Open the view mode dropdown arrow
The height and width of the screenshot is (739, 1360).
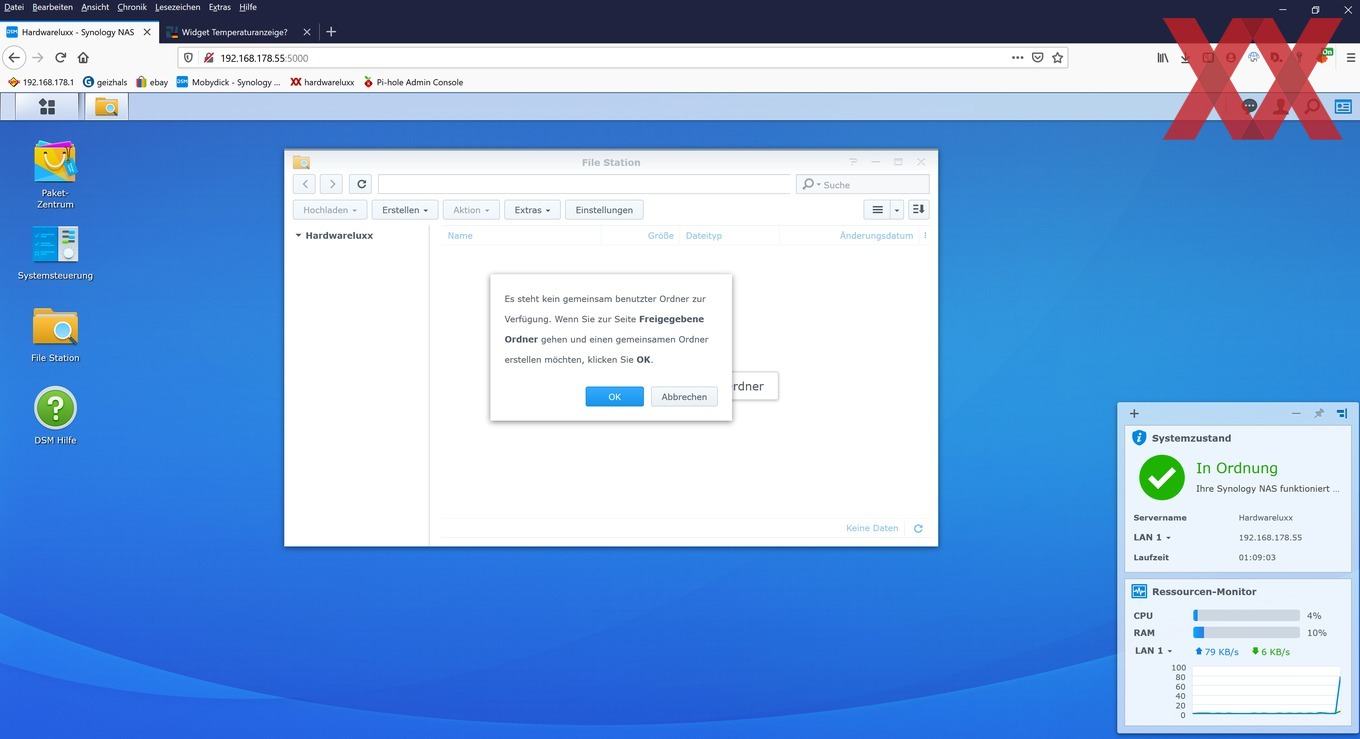point(897,210)
